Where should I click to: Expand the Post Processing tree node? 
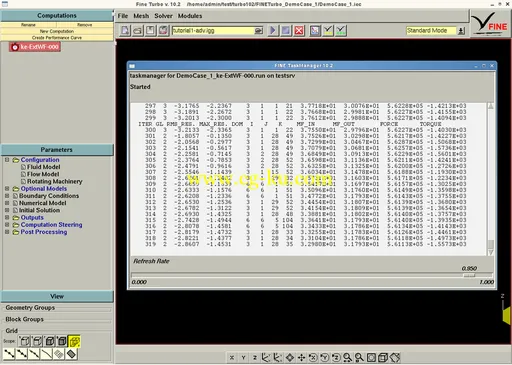(x=7, y=232)
